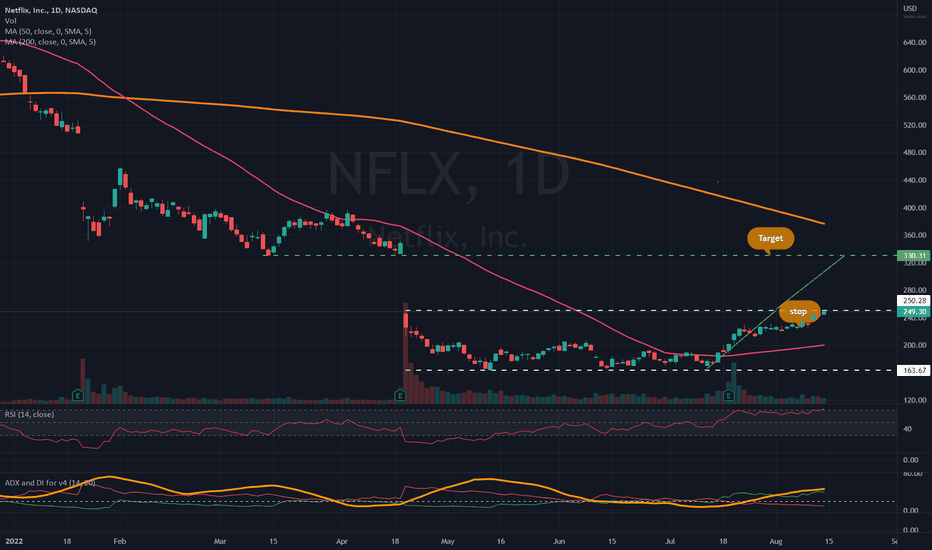
Task: Click the 249.30 current price label
Action: (x=914, y=312)
